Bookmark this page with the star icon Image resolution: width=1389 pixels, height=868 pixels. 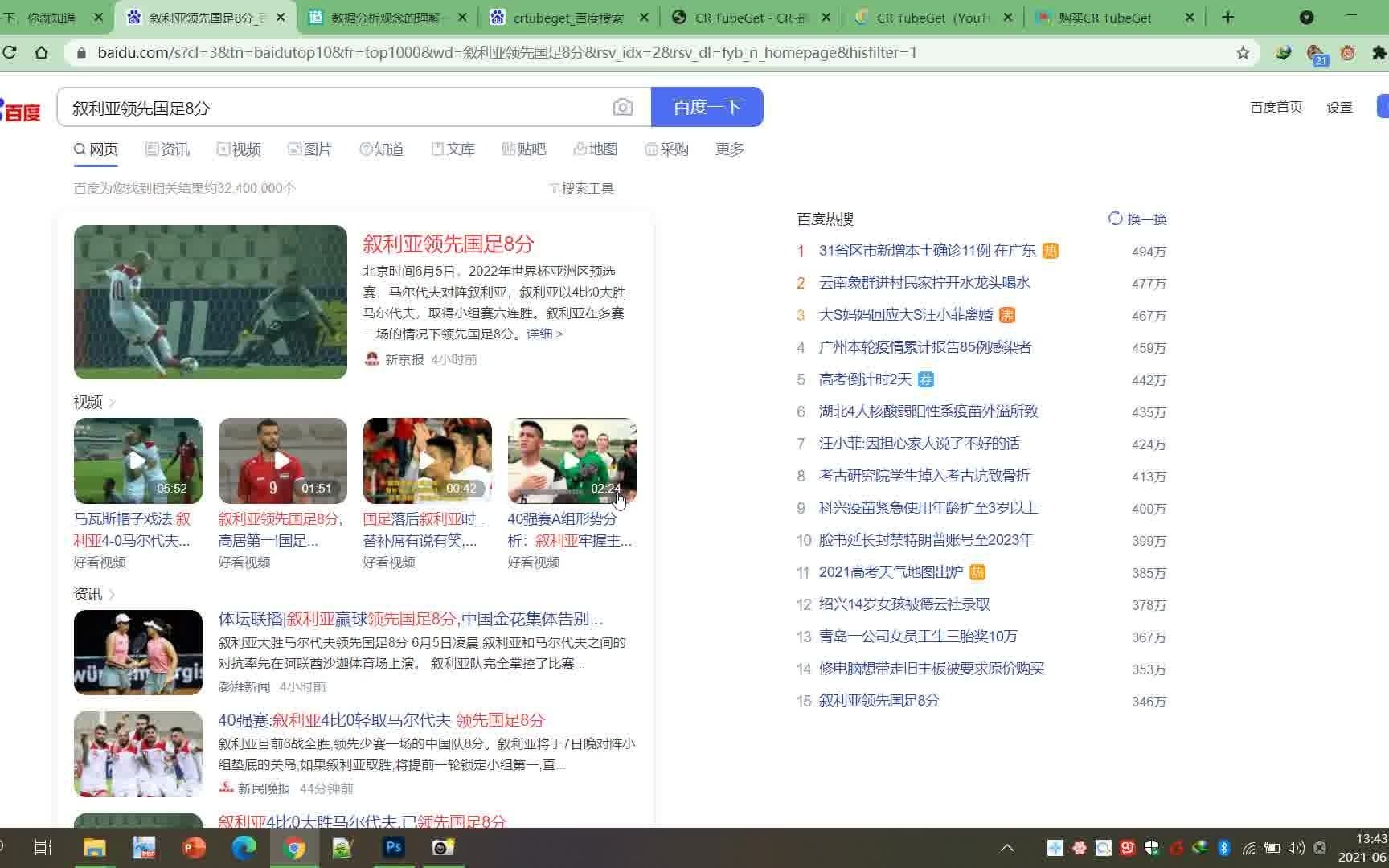tap(1243, 52)
